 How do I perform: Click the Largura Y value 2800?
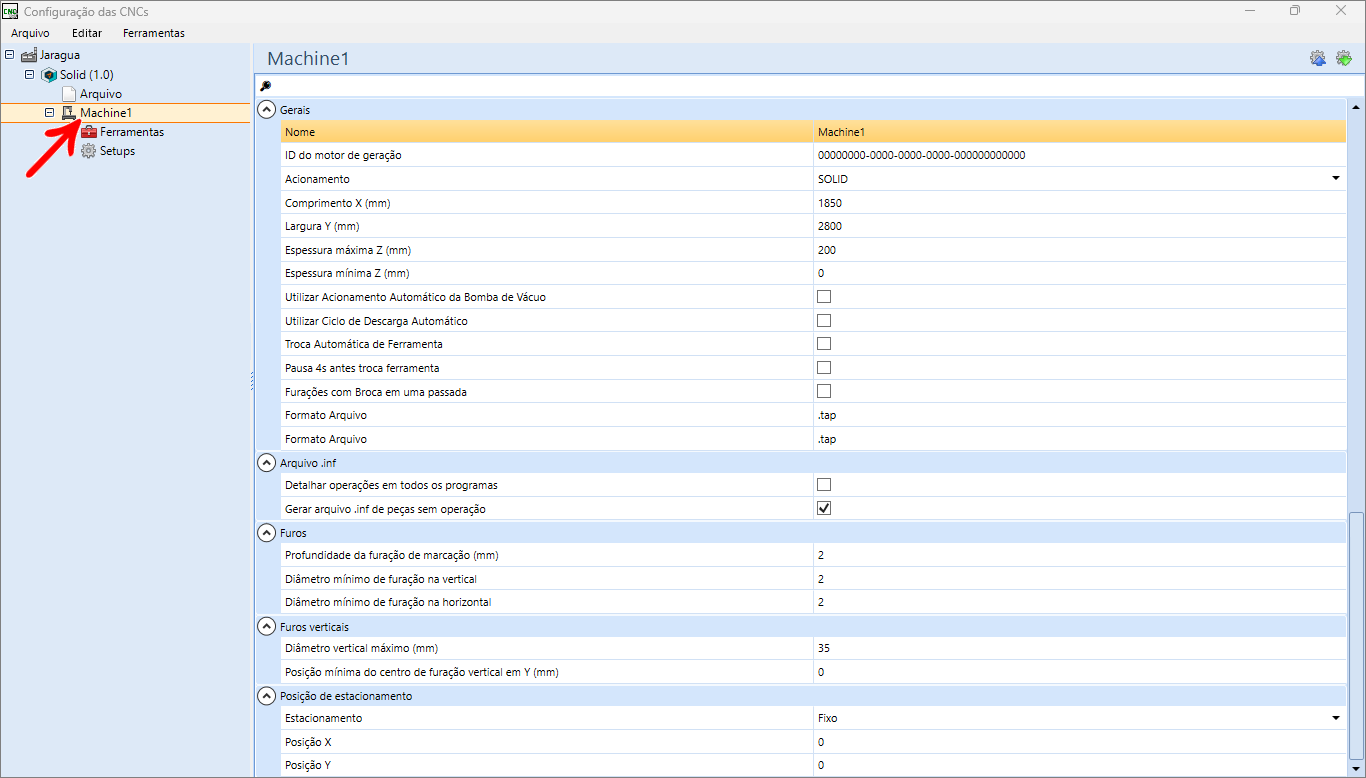pyautogui.click(x=1079, y=226)
